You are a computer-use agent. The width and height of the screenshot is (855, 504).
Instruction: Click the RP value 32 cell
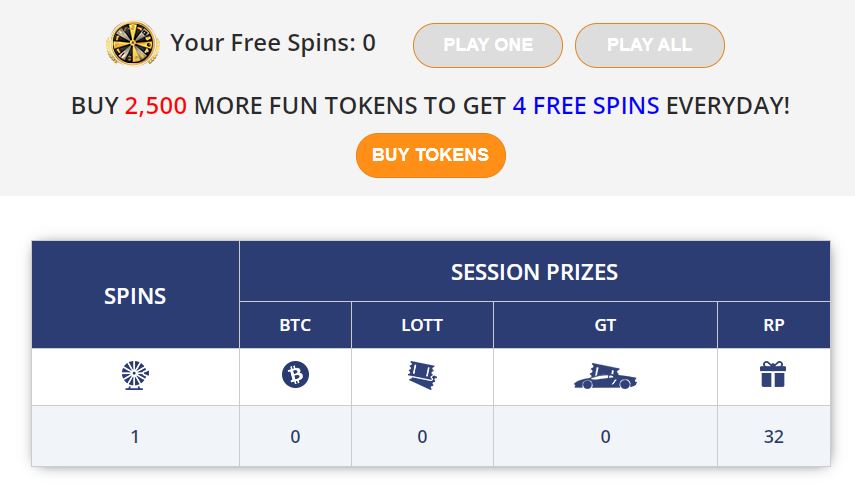774,436
